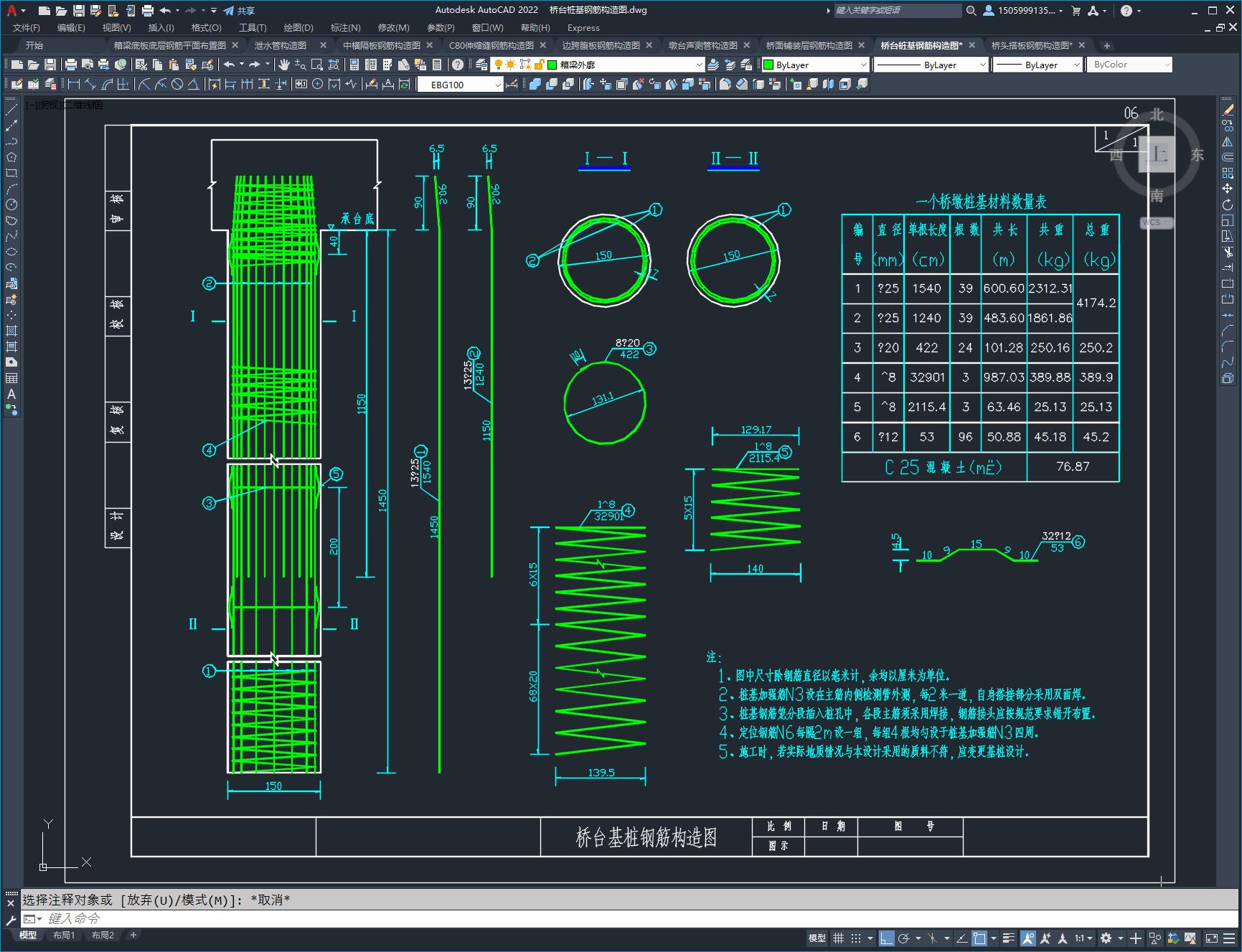
Task: Click the Pan hand tool icon
Action: 284,65
